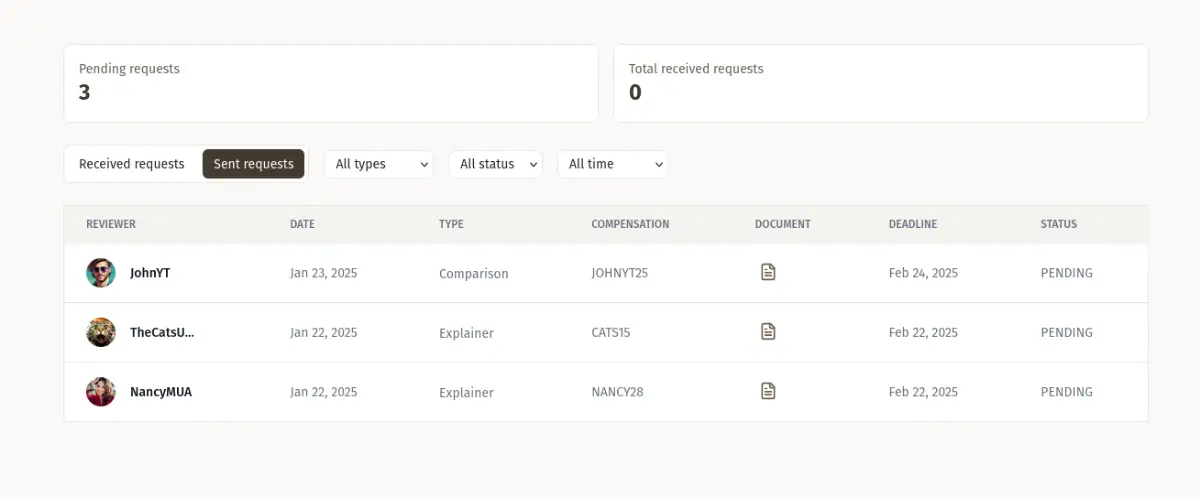
Task: Select the Sent requests tab
Action: click(253, 164)
